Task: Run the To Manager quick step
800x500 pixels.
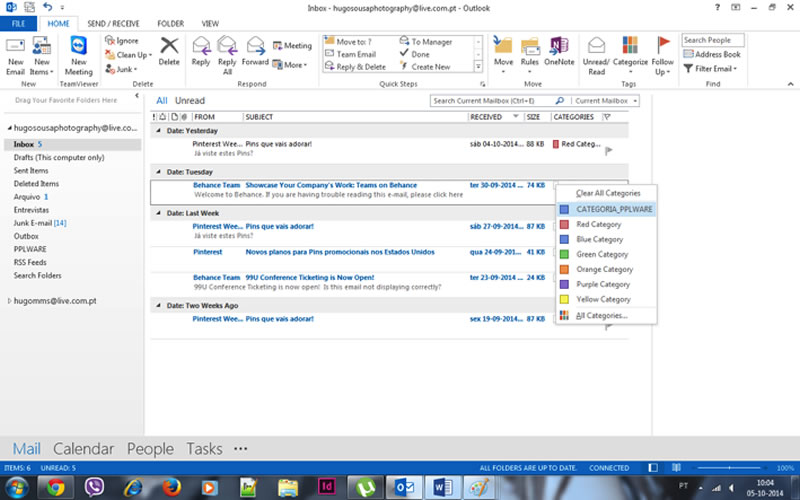Action: pos(426,41)
